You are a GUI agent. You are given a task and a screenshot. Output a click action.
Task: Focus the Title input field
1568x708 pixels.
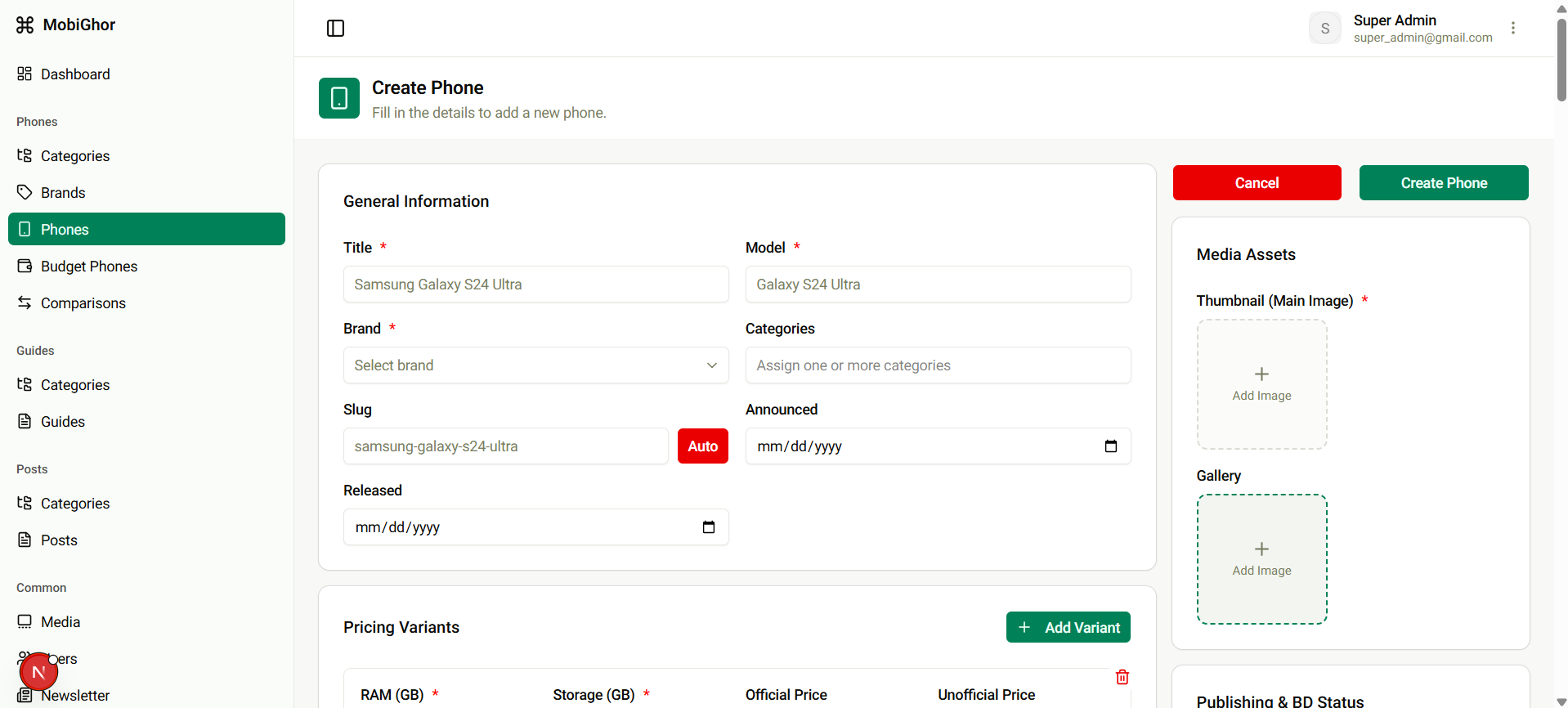point(535,285)
